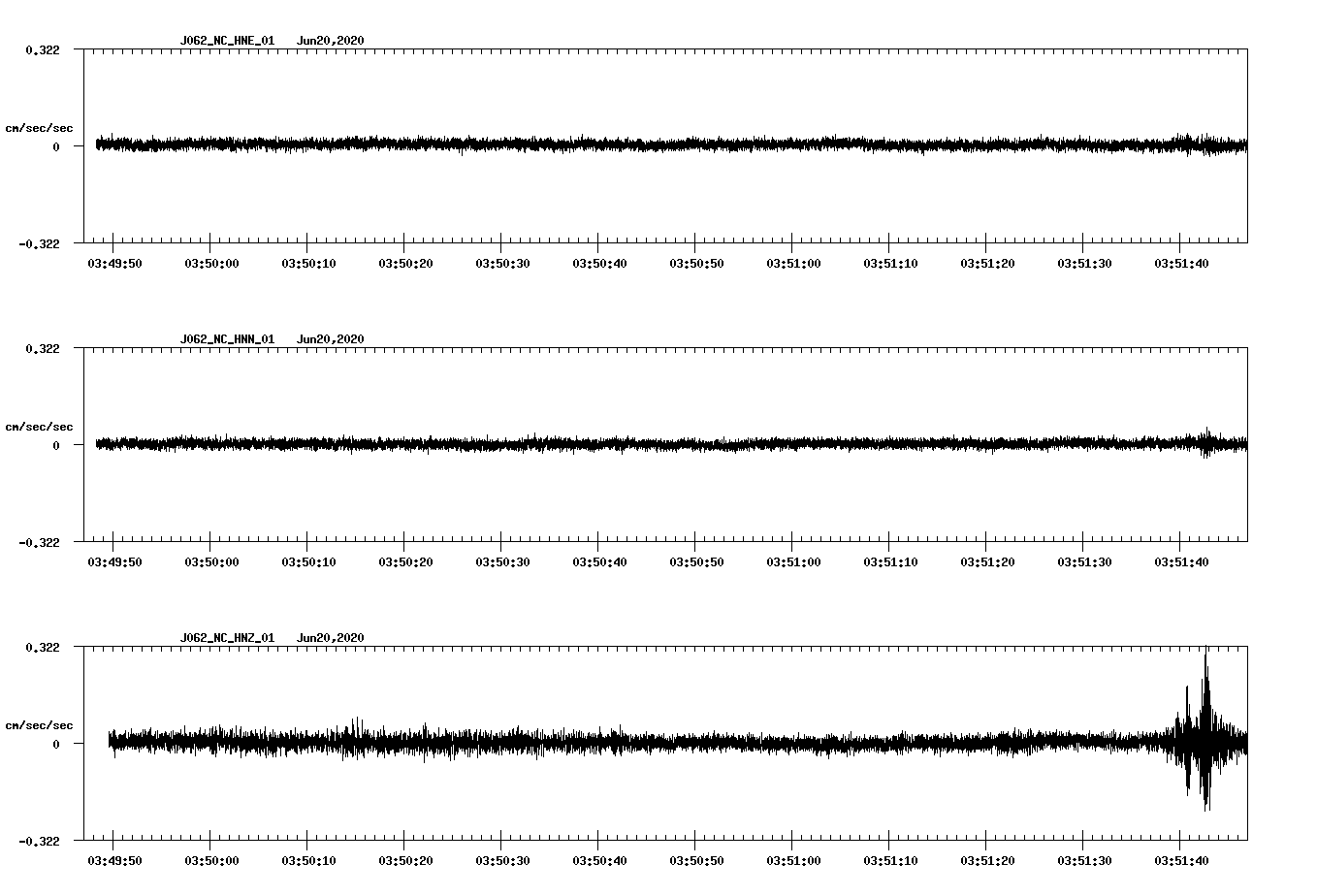Click the -0.322 axis value on HNN plot

(39, 542)
